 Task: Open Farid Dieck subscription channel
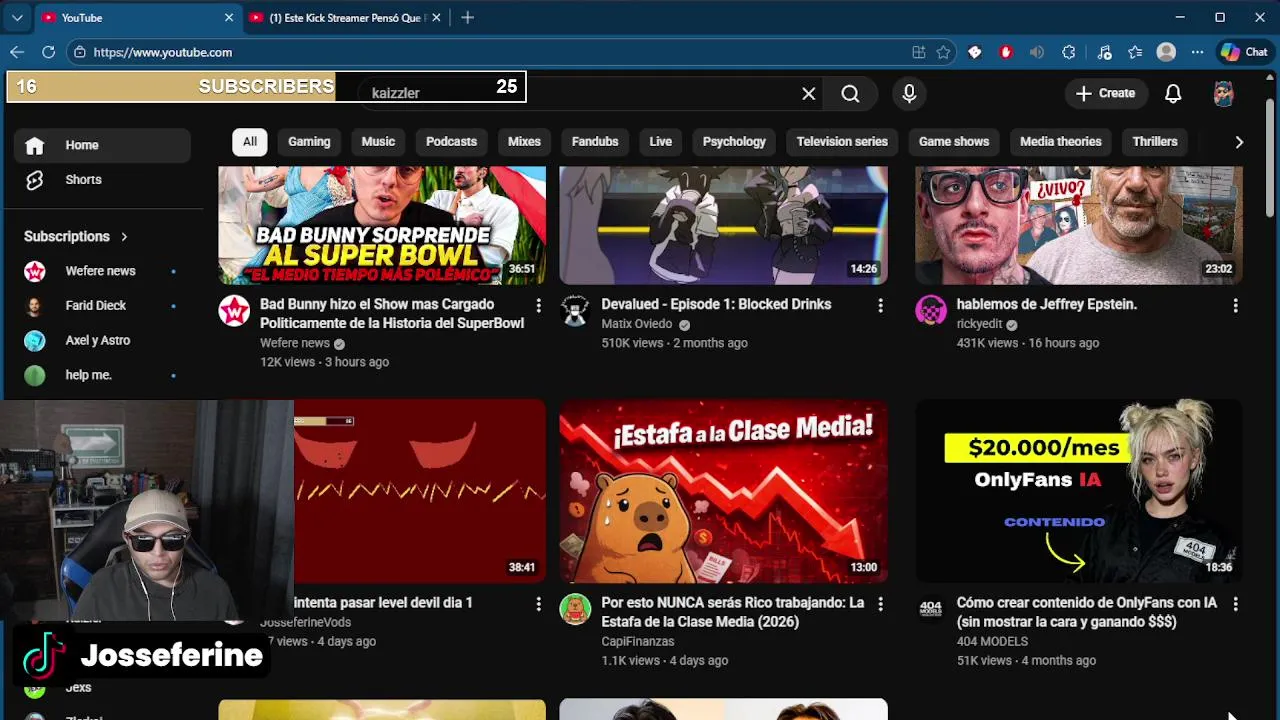(102, 306)
